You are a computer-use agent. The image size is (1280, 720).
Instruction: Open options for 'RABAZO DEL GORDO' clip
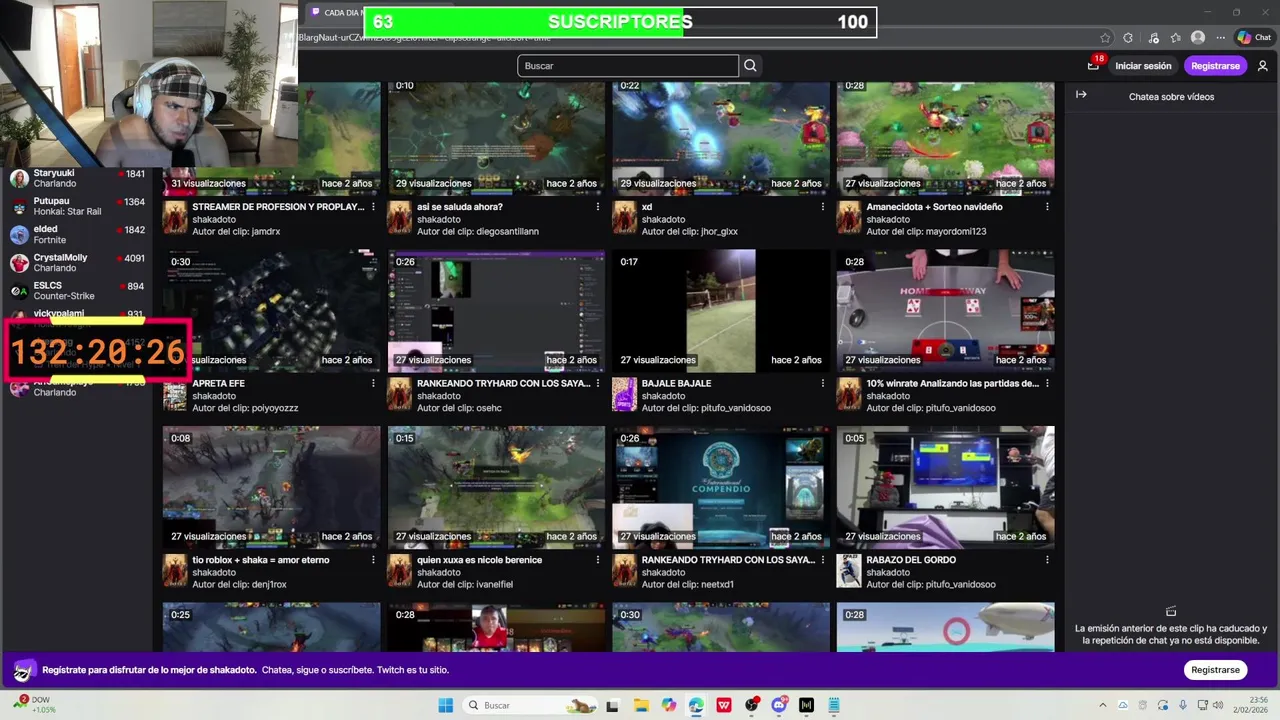tap(1047, 560)
